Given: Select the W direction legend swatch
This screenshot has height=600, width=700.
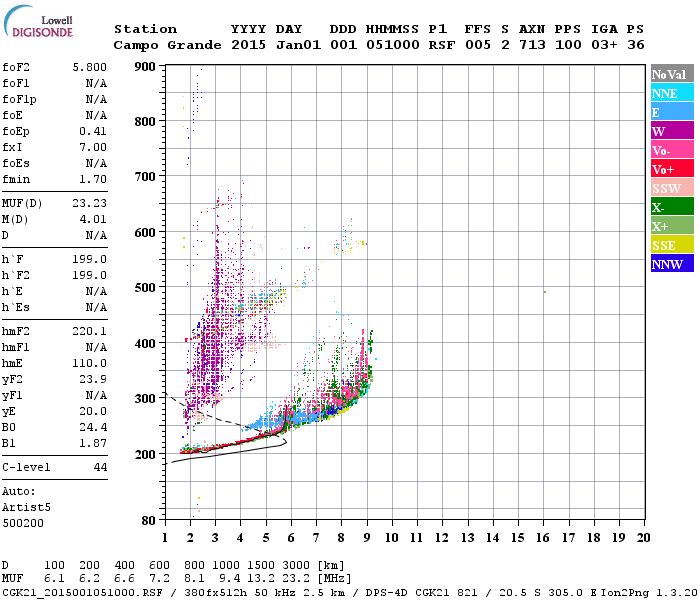Looking at the screenshot, I should [x=672, y=130].
